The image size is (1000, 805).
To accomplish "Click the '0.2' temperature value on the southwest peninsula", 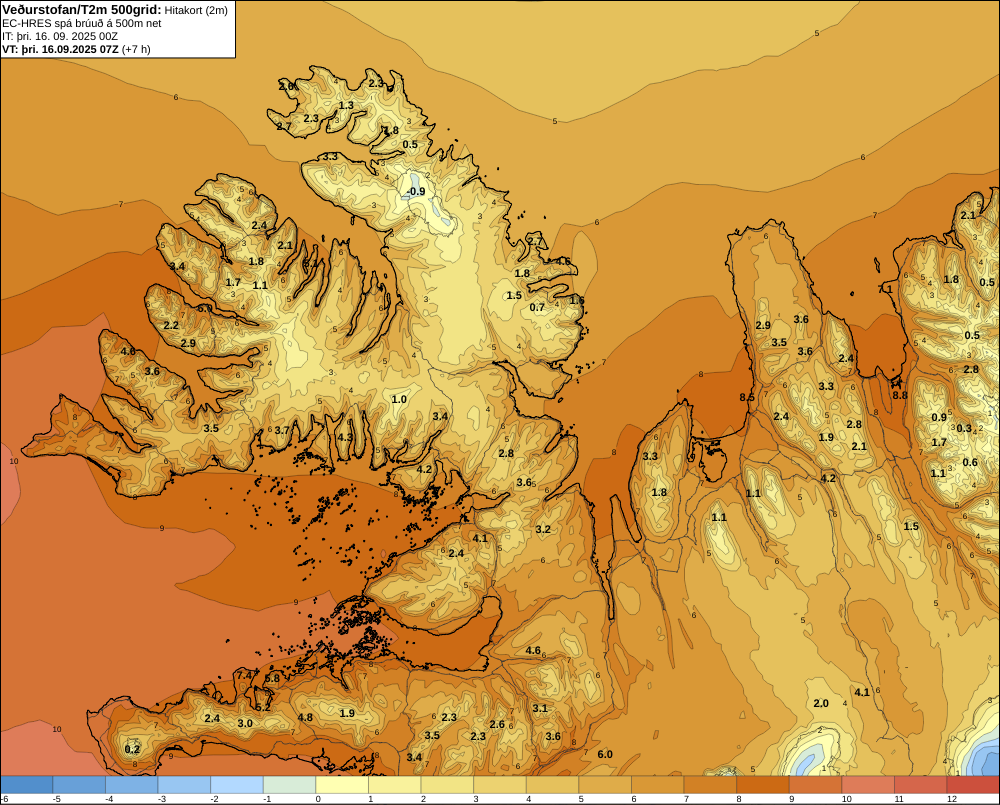I will pyautogui.click(x=132, y=750).
